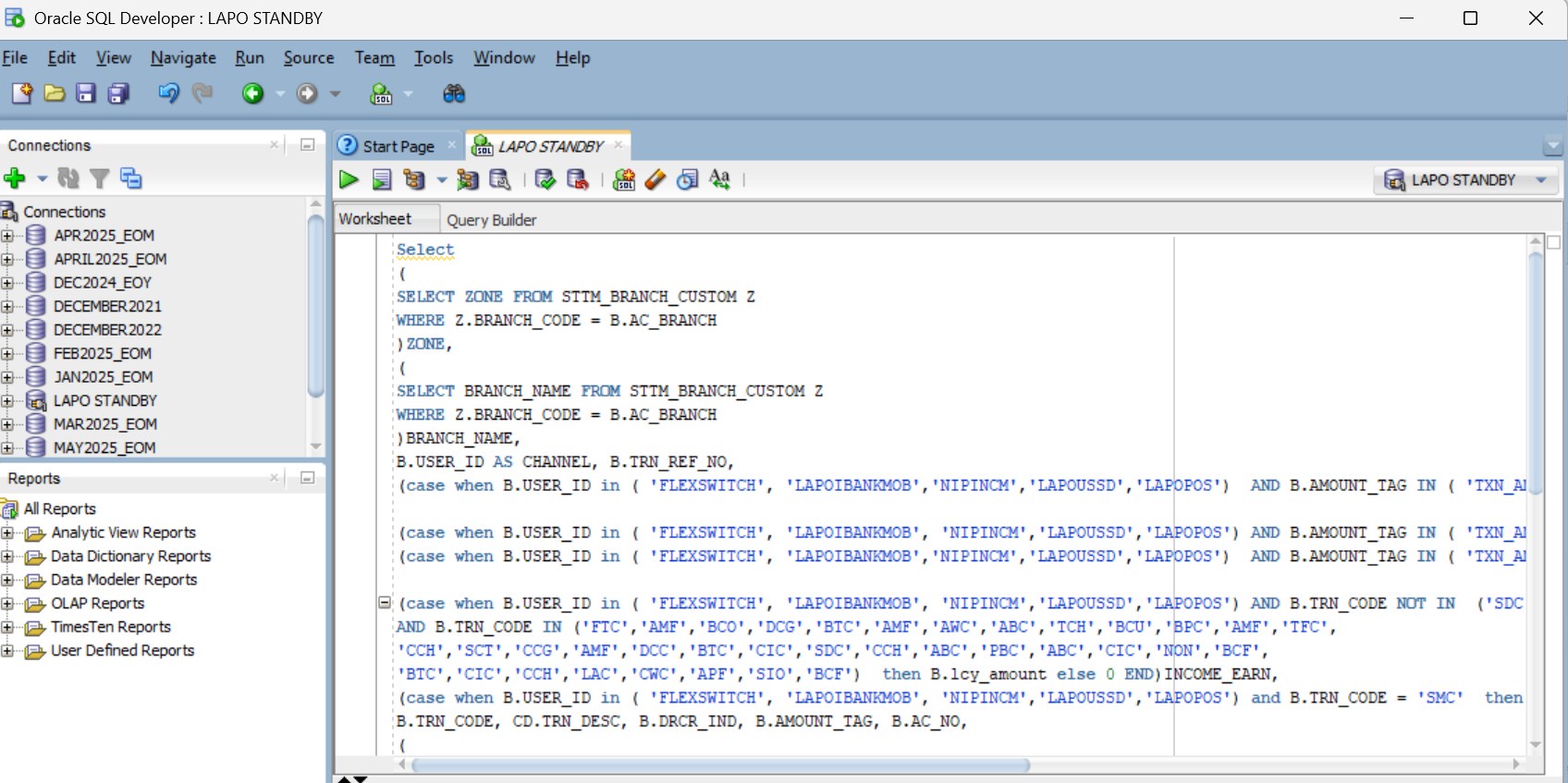Run statement with the green play icon
This screenshot has width=1568, height=783.
tap(349, 180)
